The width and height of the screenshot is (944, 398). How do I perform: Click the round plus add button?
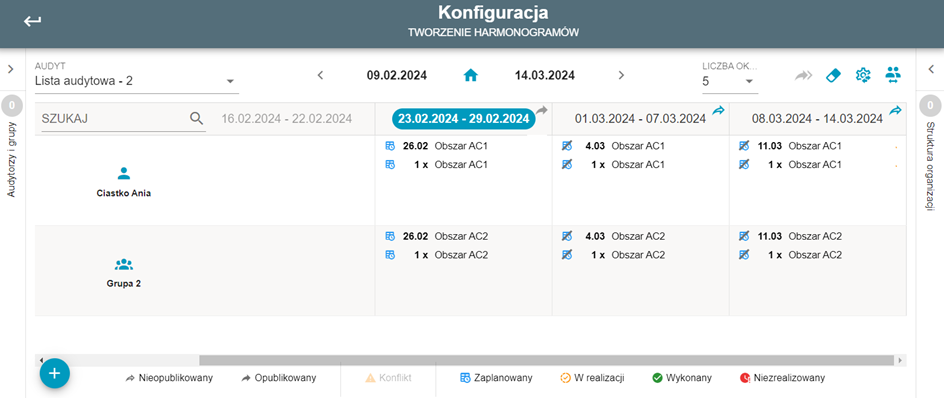click(x=55, y=373)
